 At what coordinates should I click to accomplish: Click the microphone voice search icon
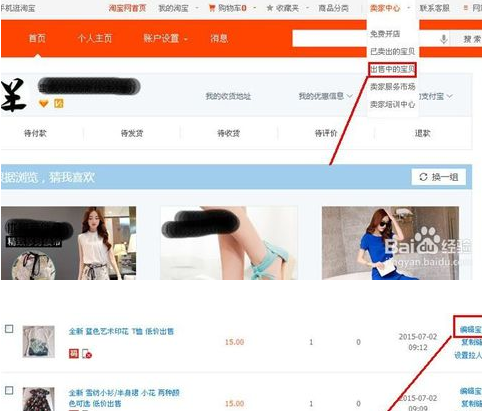pyautogui.click(x=443, y=39)
